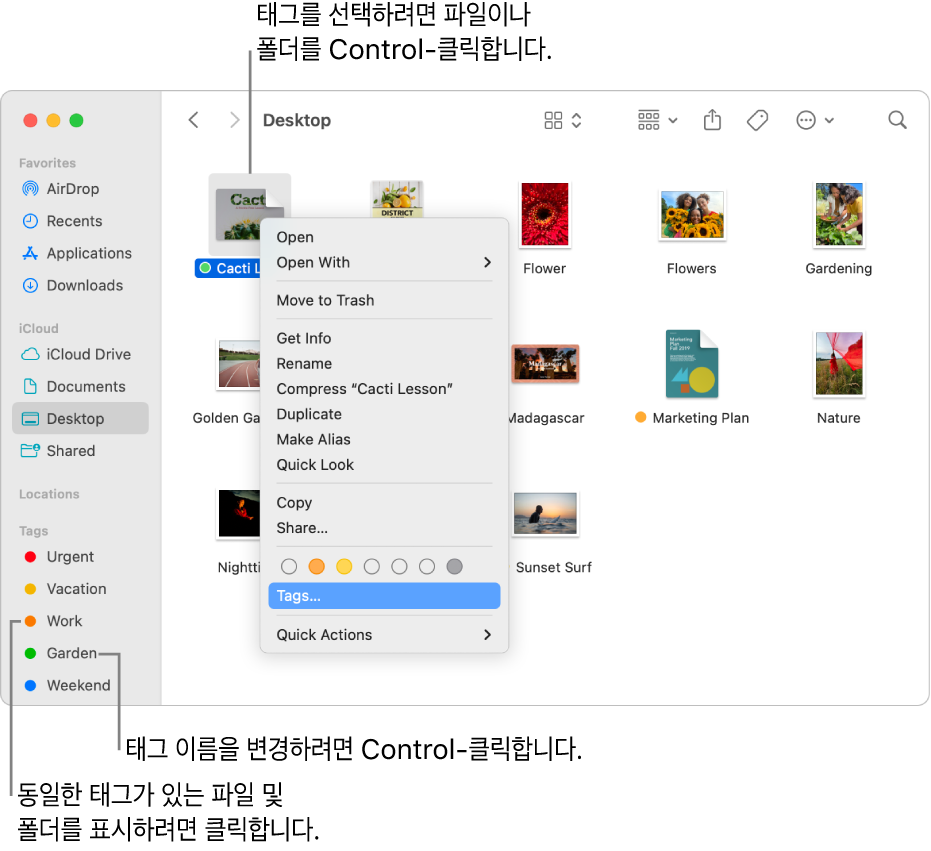Viewport: 931px width, 851px height.
Task: Select the Gardening image thumbnail
Action: click(839, 214)
